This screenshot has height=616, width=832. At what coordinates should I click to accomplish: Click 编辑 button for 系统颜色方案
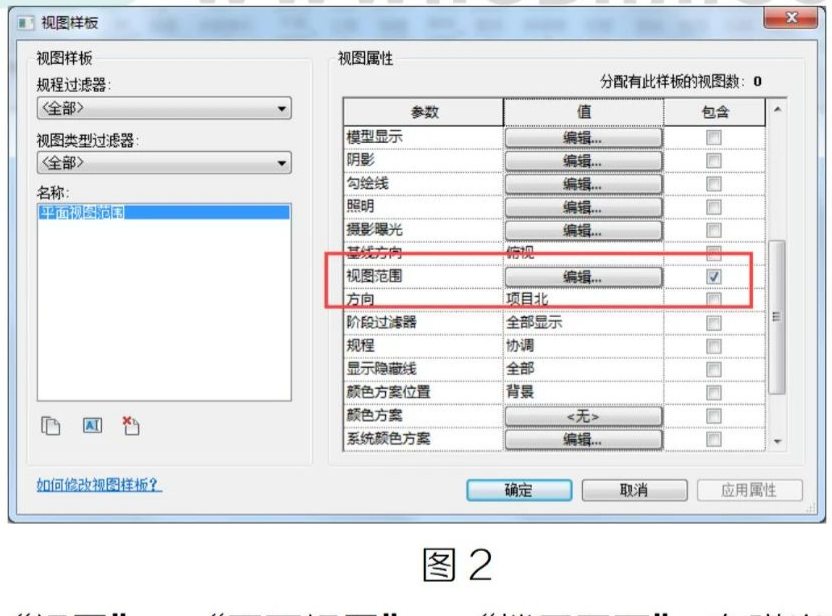tap(583, 439)
